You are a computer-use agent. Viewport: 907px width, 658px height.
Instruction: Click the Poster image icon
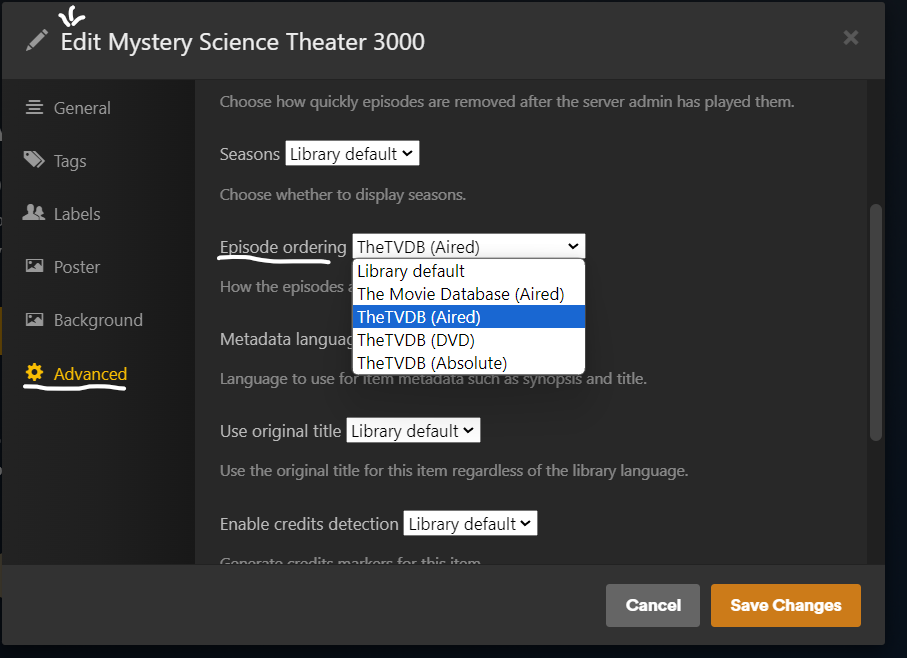click(35, 267)
